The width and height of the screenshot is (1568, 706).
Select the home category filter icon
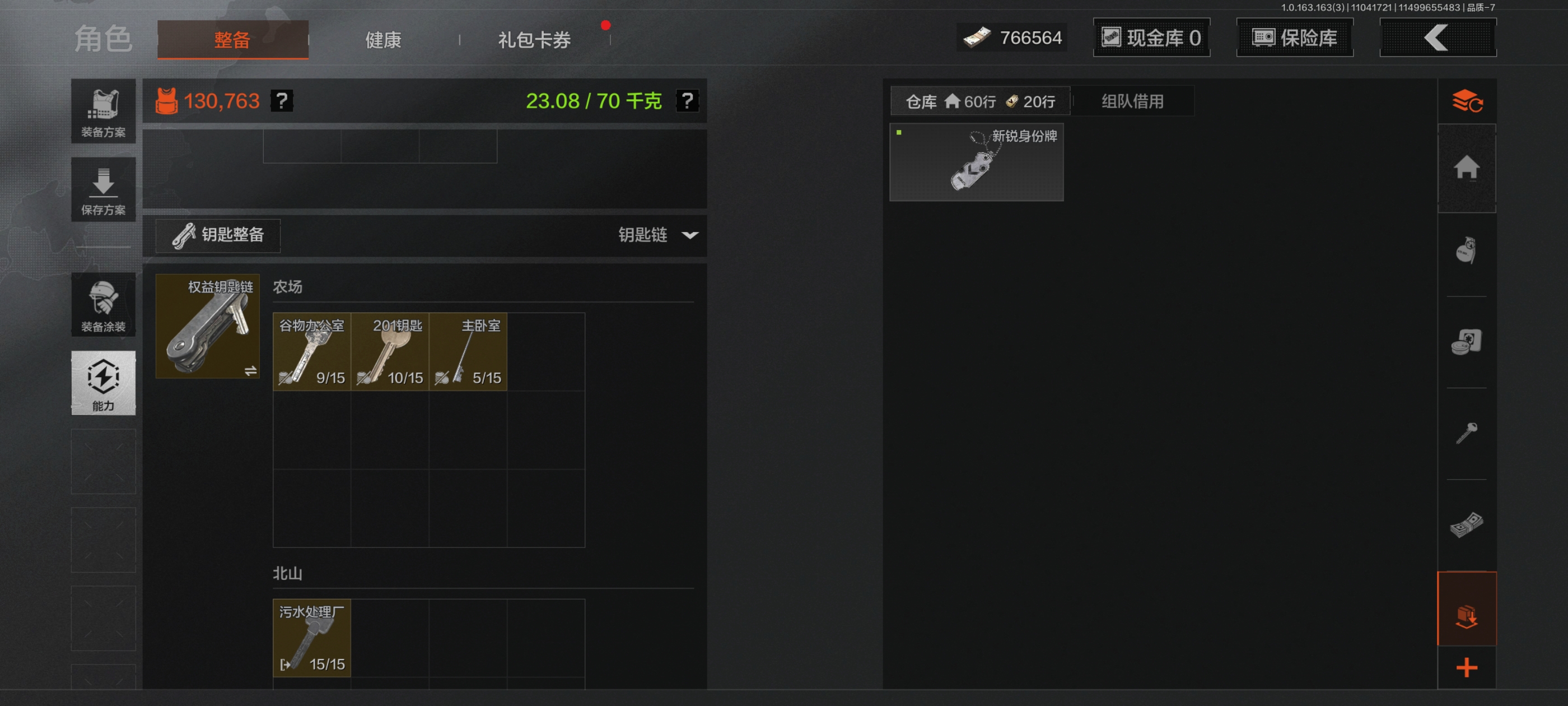tap(1467, 168)
